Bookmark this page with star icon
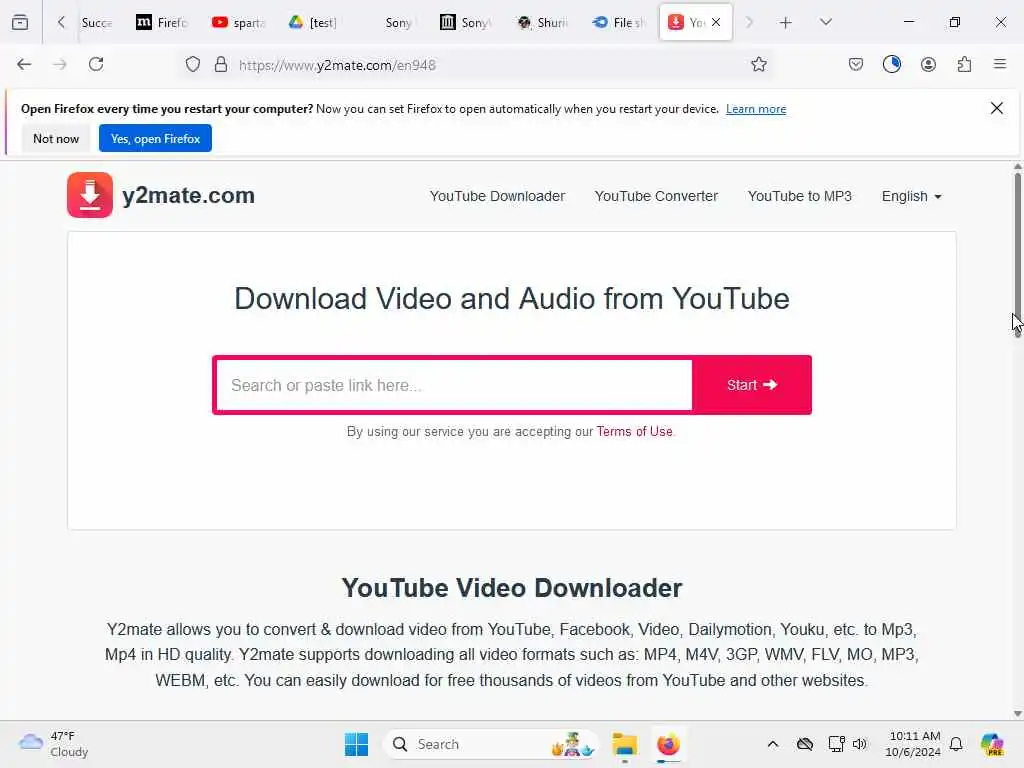The image size is (1024, 768). point(758,64)
